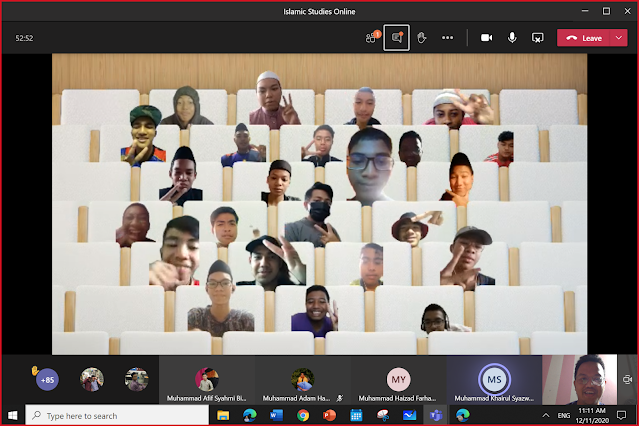
Task: Raise your hand in the meeting
Action: (x=422, y=38)
